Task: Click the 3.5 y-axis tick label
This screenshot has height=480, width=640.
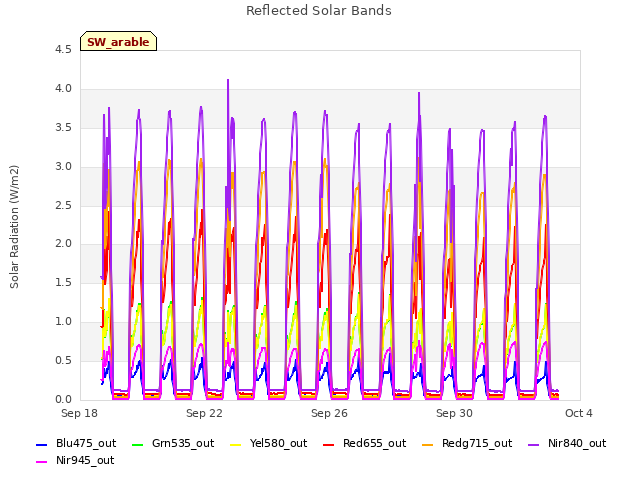Action: (63, 128)
